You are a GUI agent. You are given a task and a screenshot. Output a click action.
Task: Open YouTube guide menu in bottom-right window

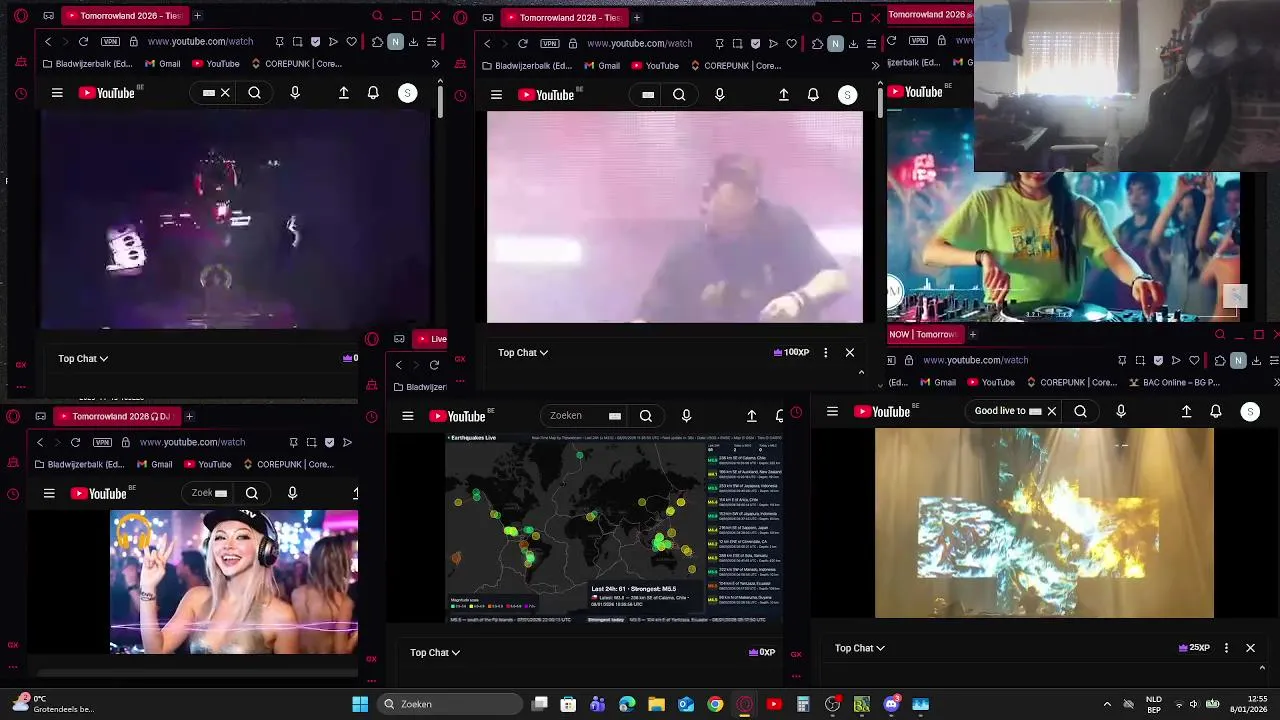click(832, 411)
